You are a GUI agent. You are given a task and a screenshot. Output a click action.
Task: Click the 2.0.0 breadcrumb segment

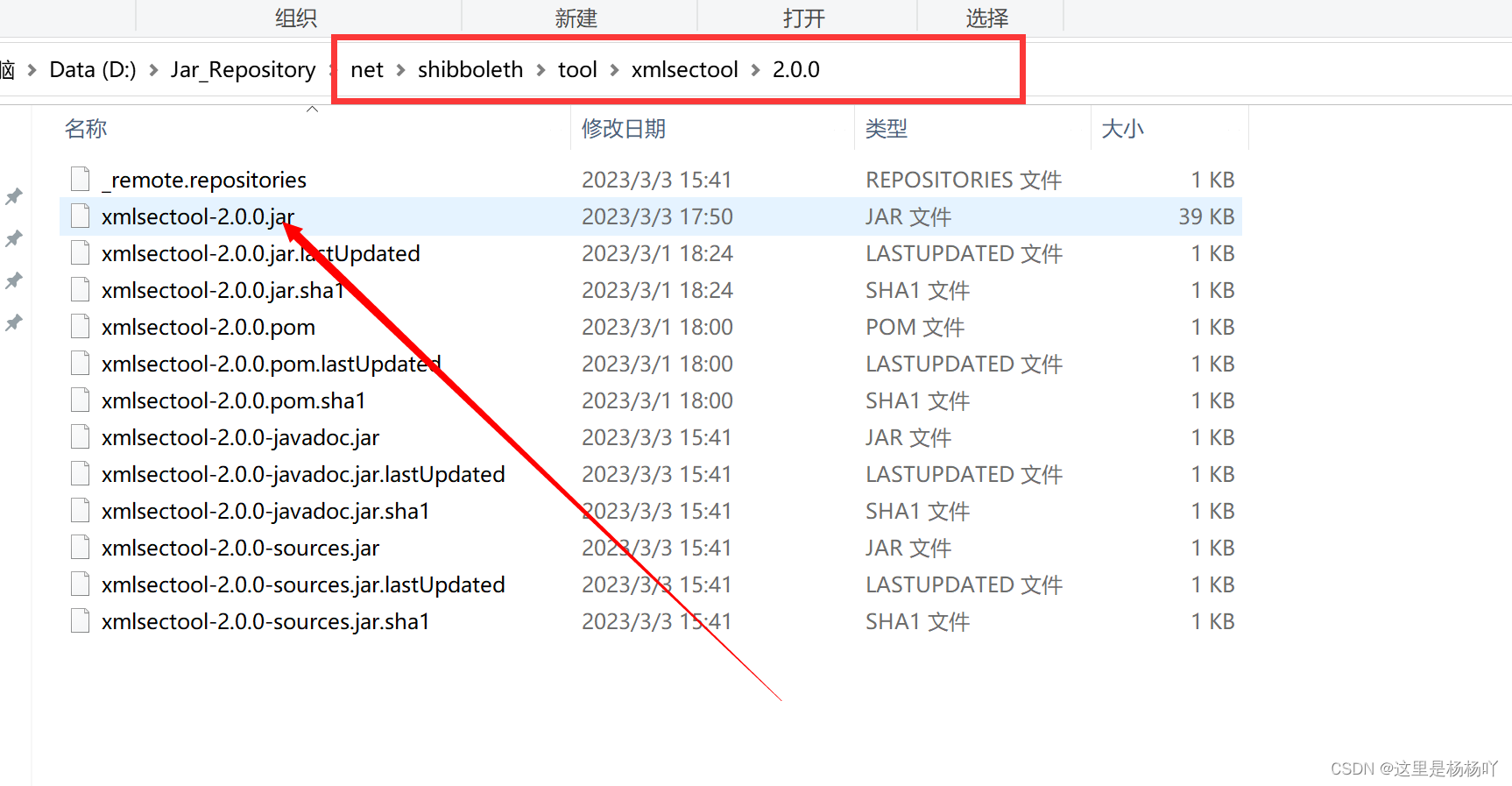796,70
